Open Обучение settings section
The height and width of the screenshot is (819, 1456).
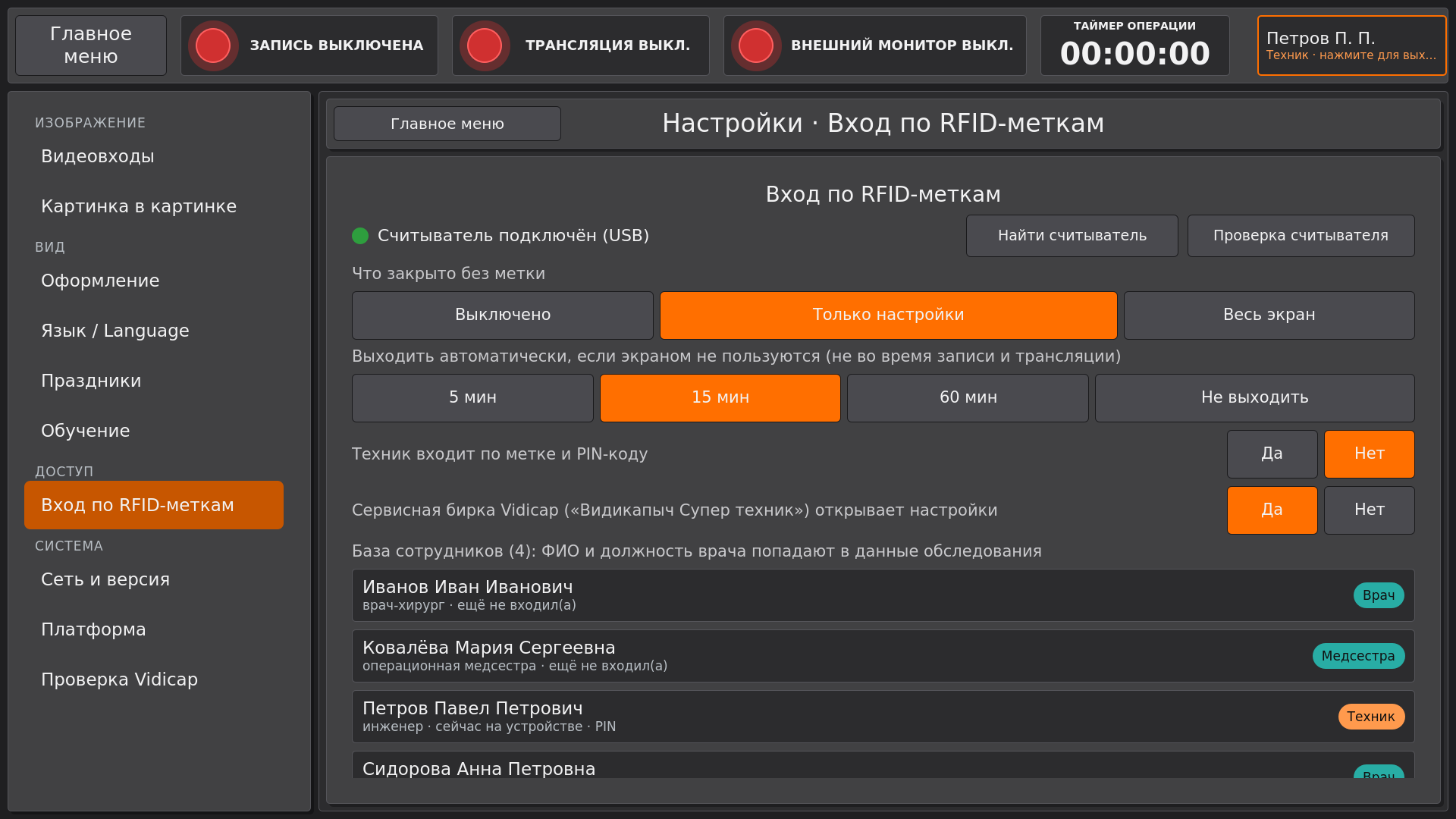coord(154,431)
